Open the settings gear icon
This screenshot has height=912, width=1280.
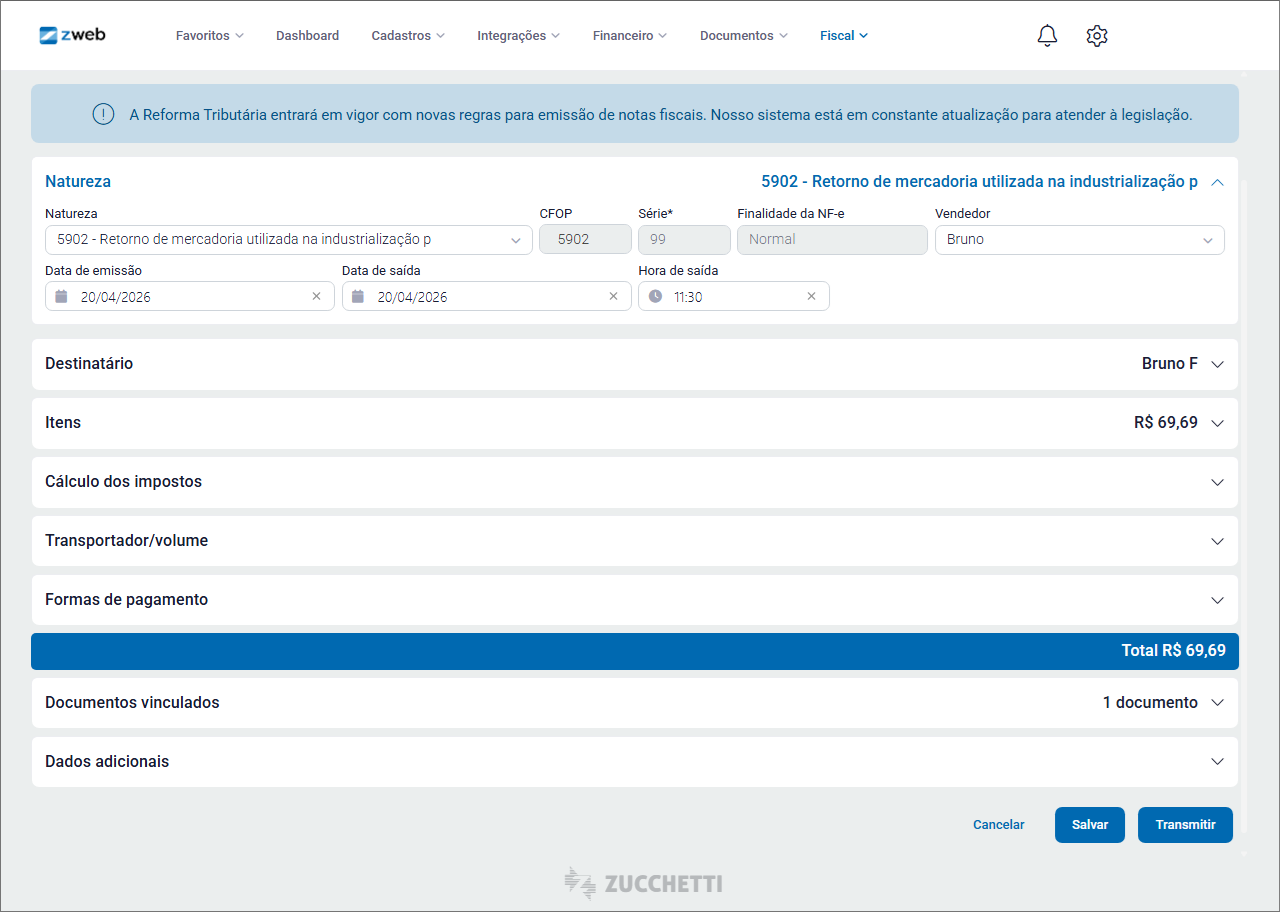coord(1097,36)
